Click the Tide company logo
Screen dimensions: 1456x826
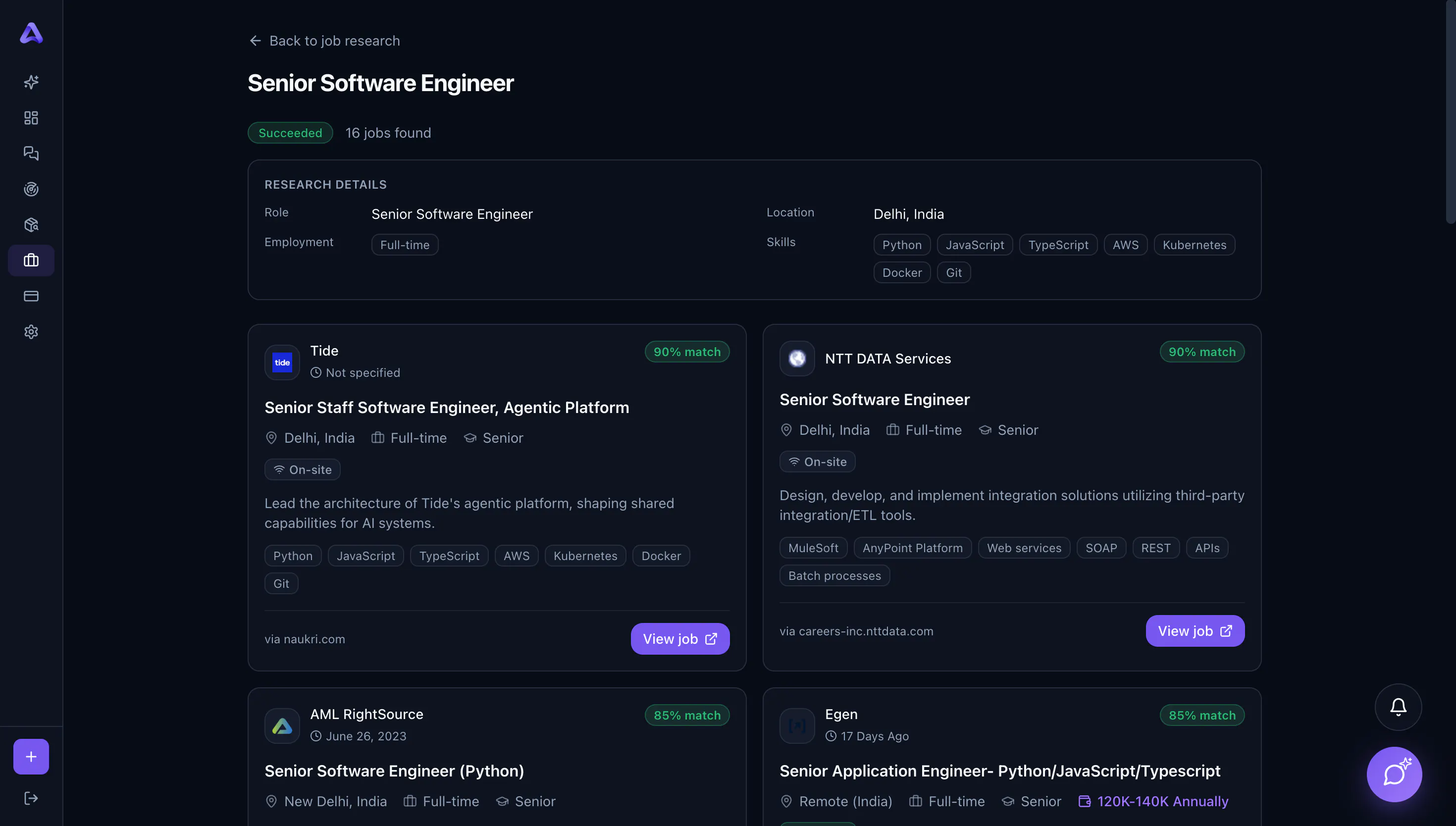click(282, 362)
